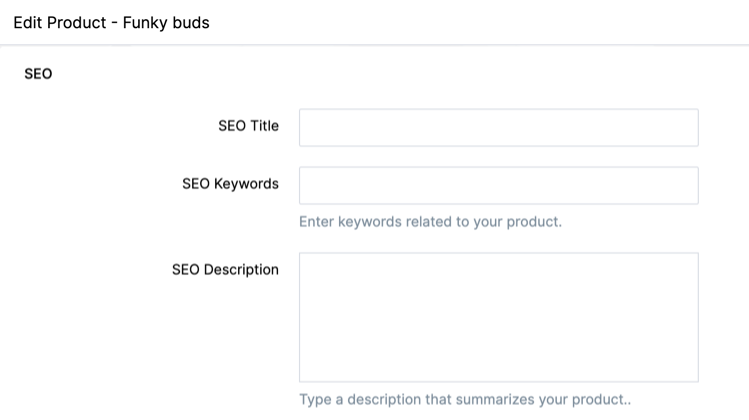Click the word "Enter" in the keywords hint

pos(318,222)
